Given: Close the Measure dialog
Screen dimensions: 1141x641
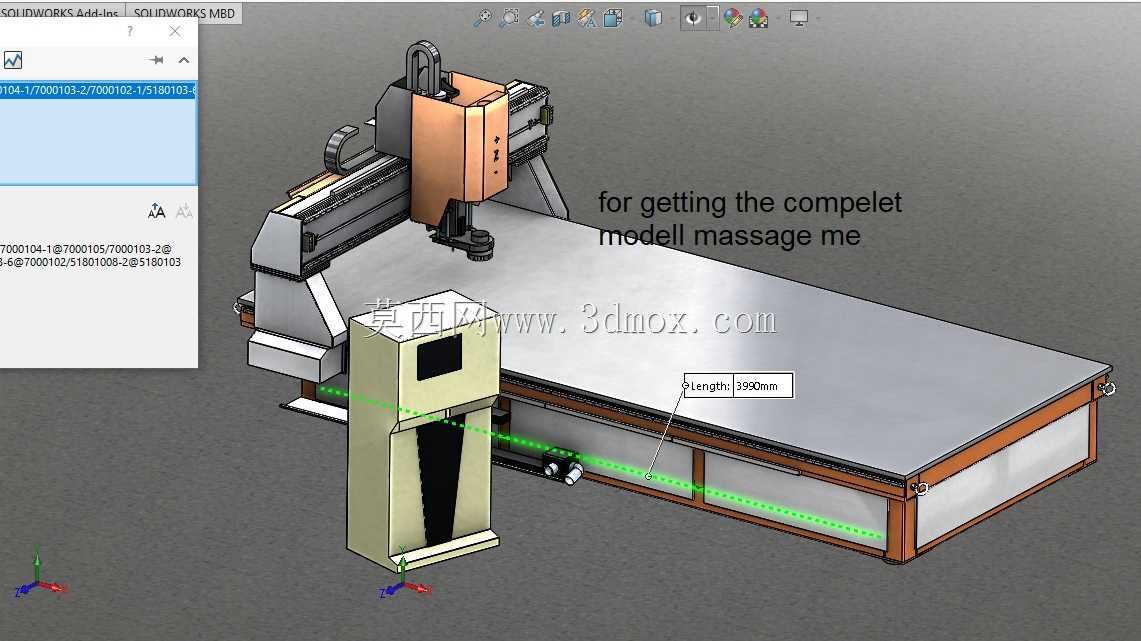Looking at the screenshot, I should (175, 31).
